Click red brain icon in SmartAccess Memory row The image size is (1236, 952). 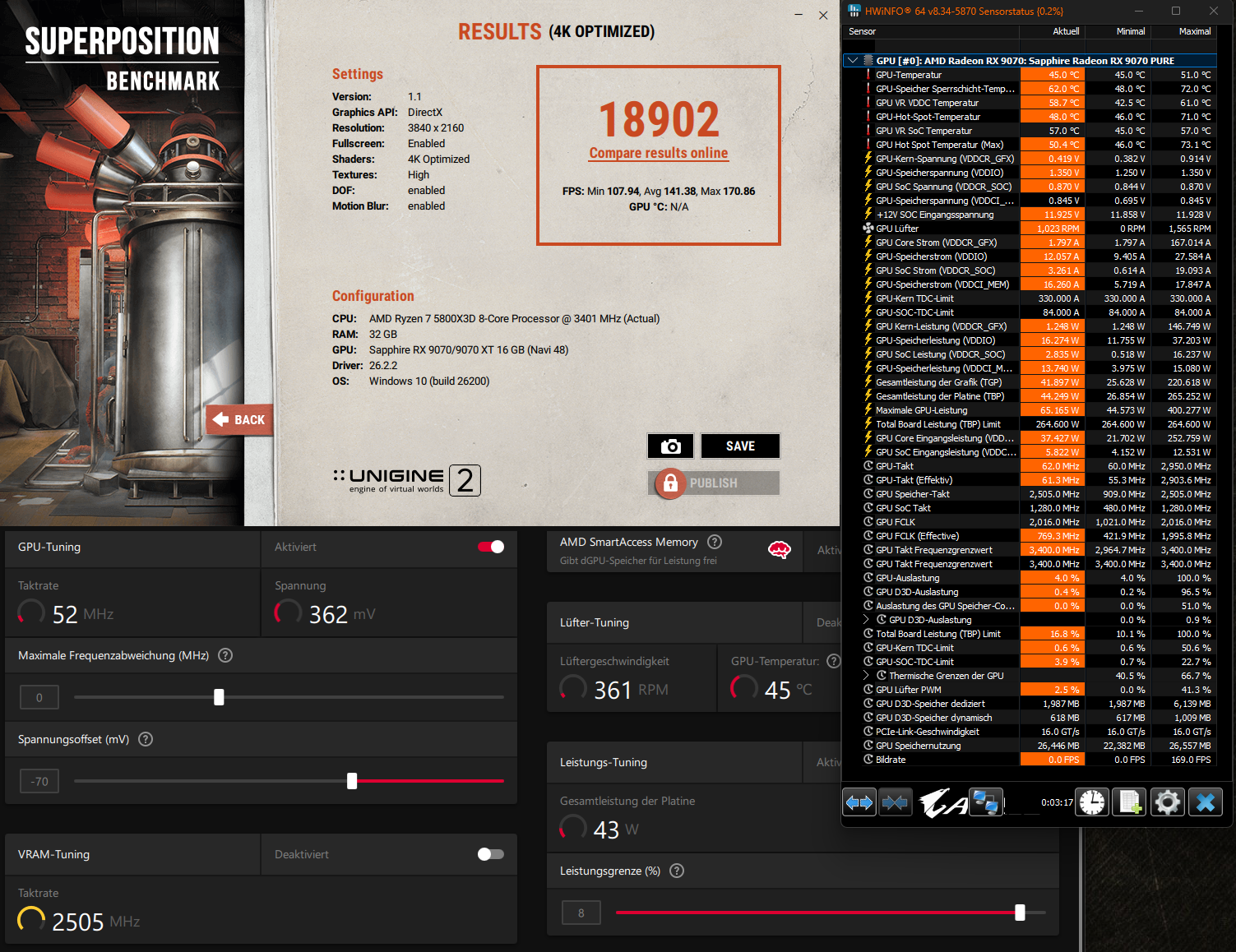(779, 550)
